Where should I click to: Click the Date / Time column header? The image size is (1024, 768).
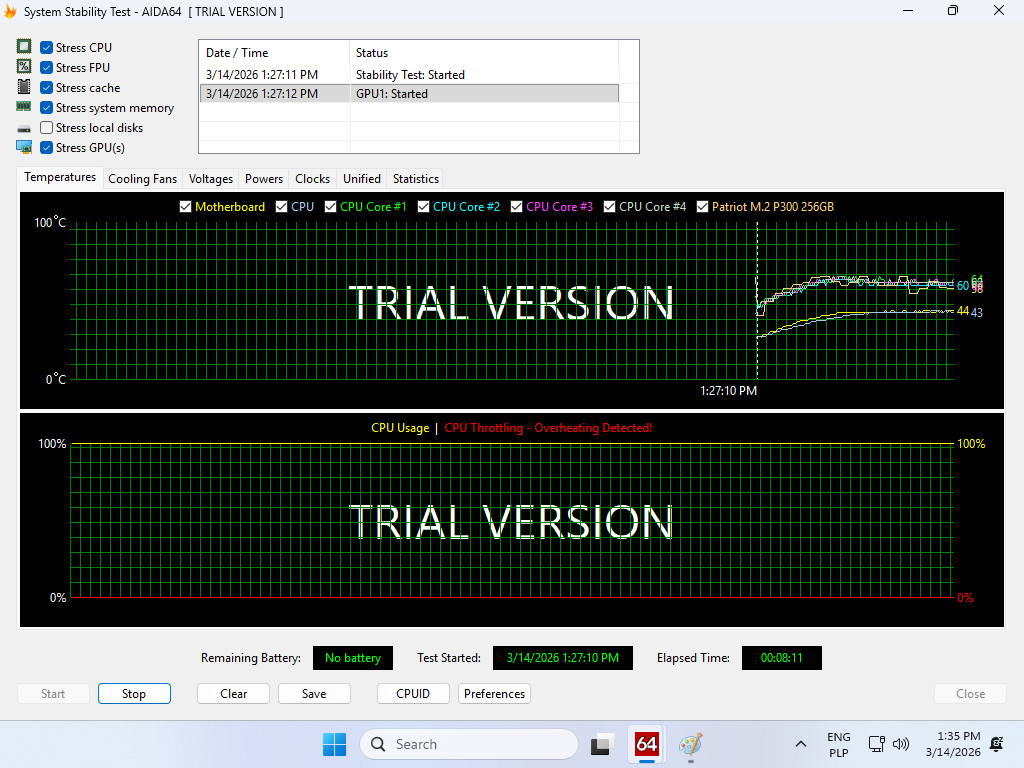pos(274,53)
